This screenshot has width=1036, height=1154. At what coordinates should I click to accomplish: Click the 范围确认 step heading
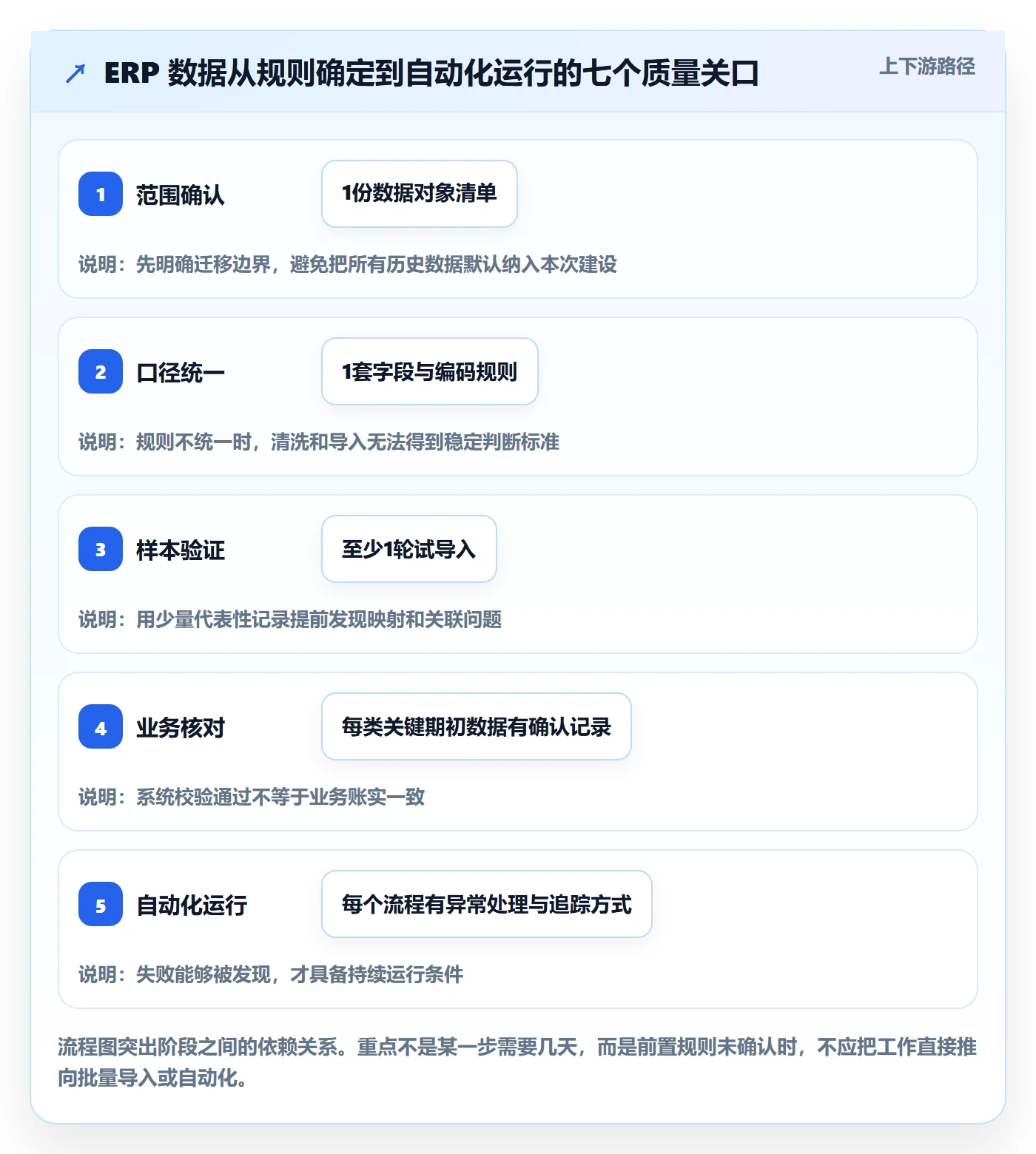[181, 195]
